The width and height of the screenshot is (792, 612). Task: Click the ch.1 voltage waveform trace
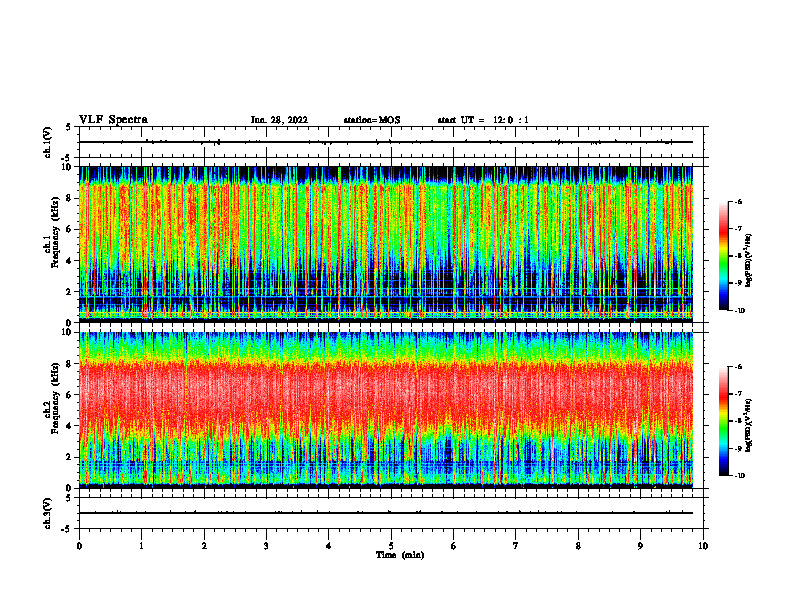point(386,142)
